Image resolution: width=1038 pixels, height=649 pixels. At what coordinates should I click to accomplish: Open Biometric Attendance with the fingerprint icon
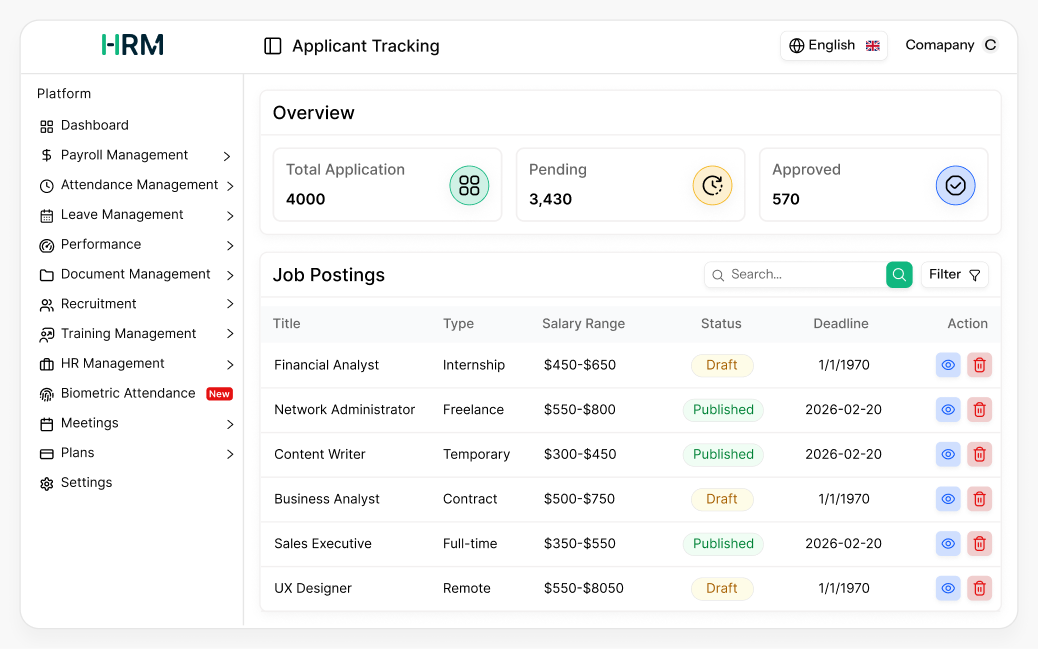tap(46, 393)
